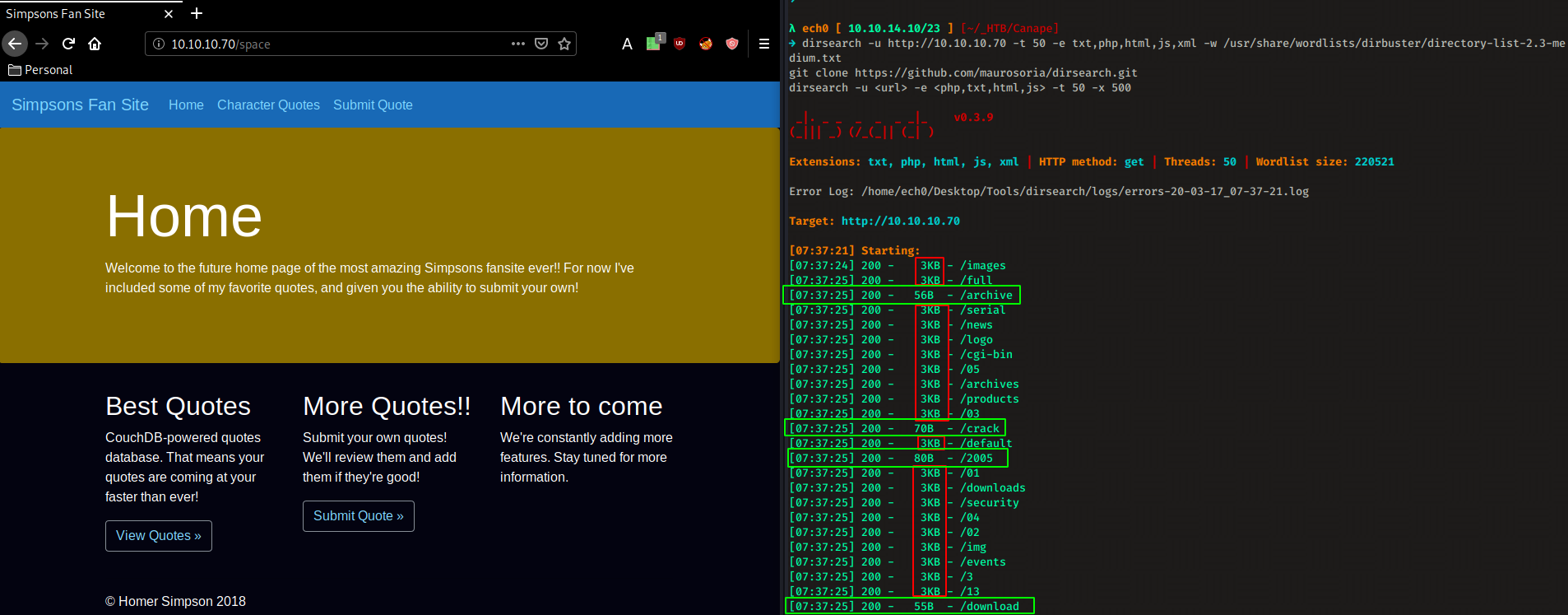Click /cgi-bin result in the terminal
This screenshot has width=1568, height=615.
tap(986, 354)
